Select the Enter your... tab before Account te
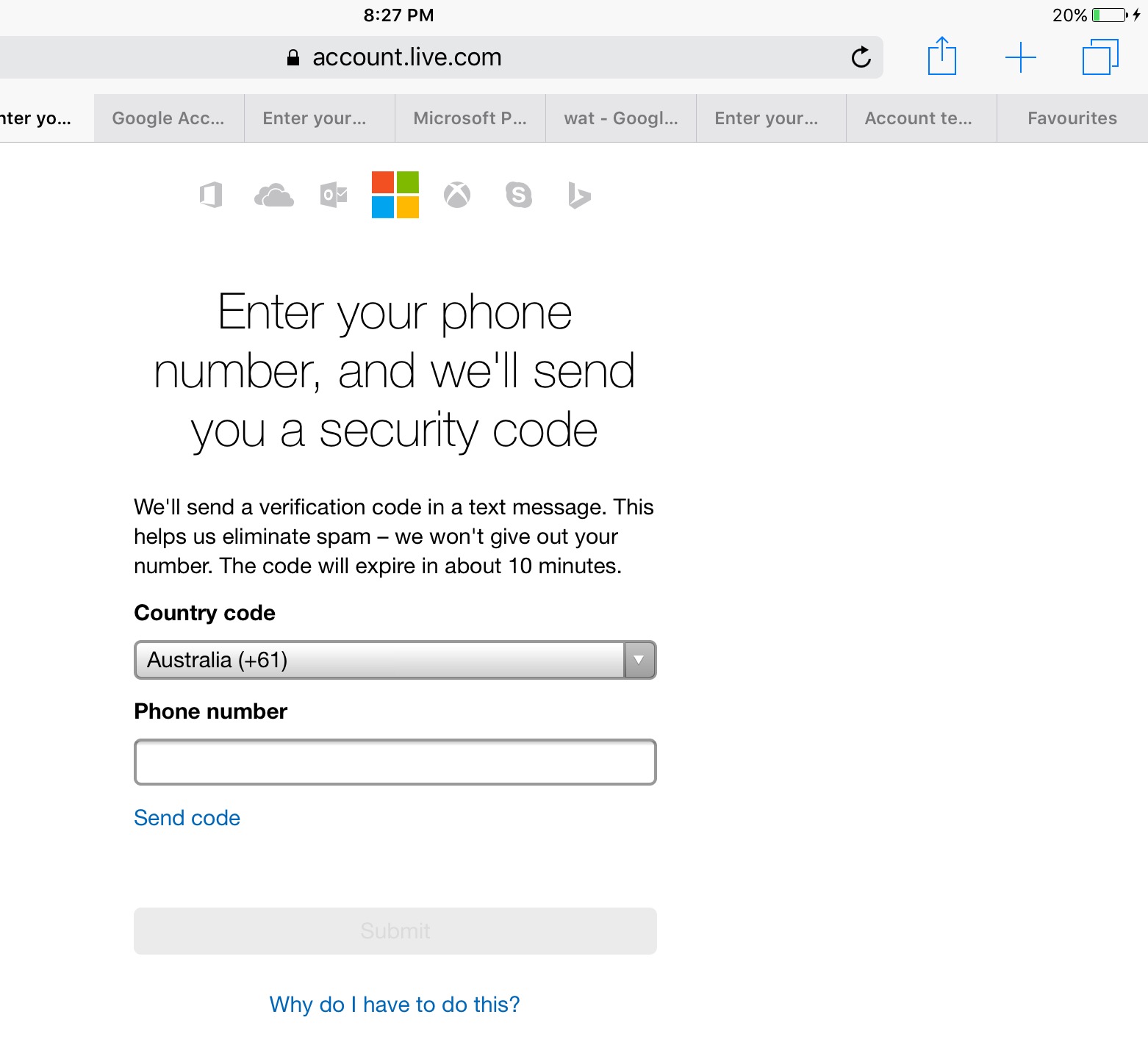Screen dimensions: 1148x1045 [771, 118]
